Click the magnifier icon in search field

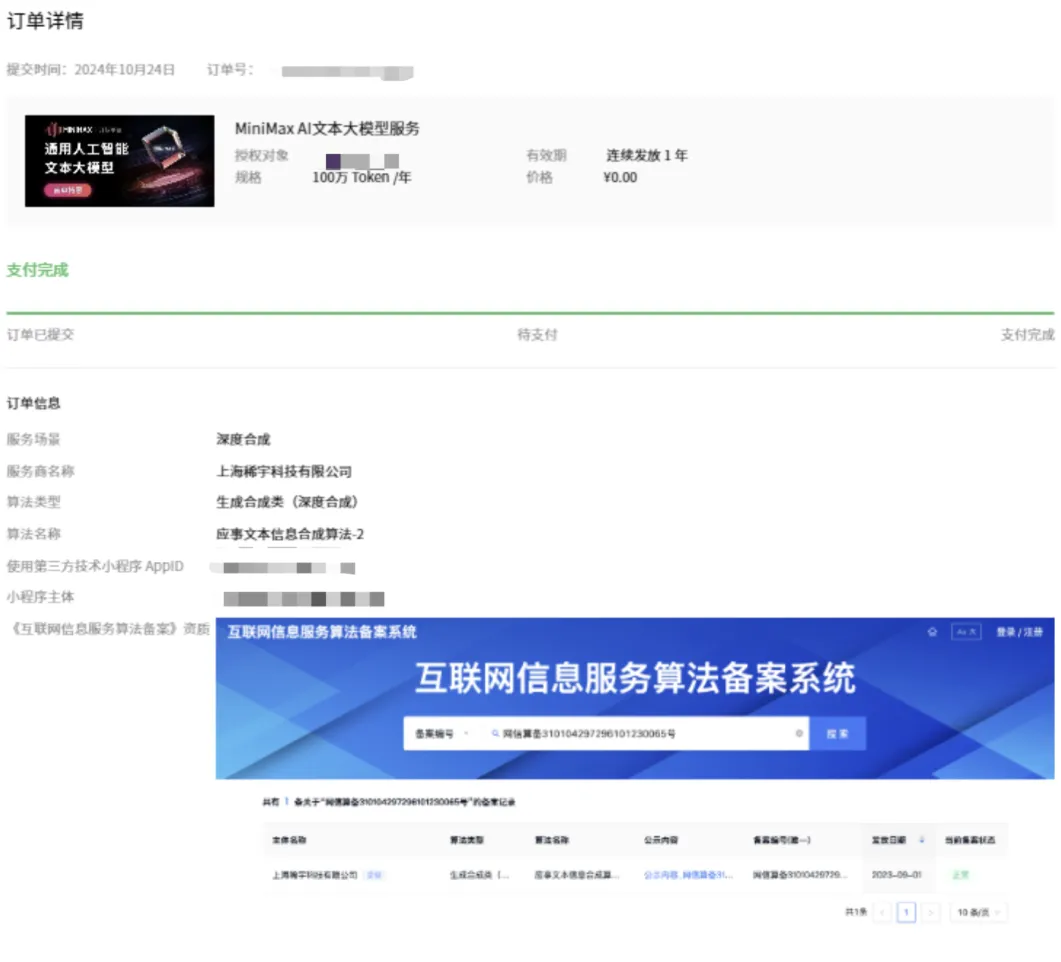click(x=494, y=734)
